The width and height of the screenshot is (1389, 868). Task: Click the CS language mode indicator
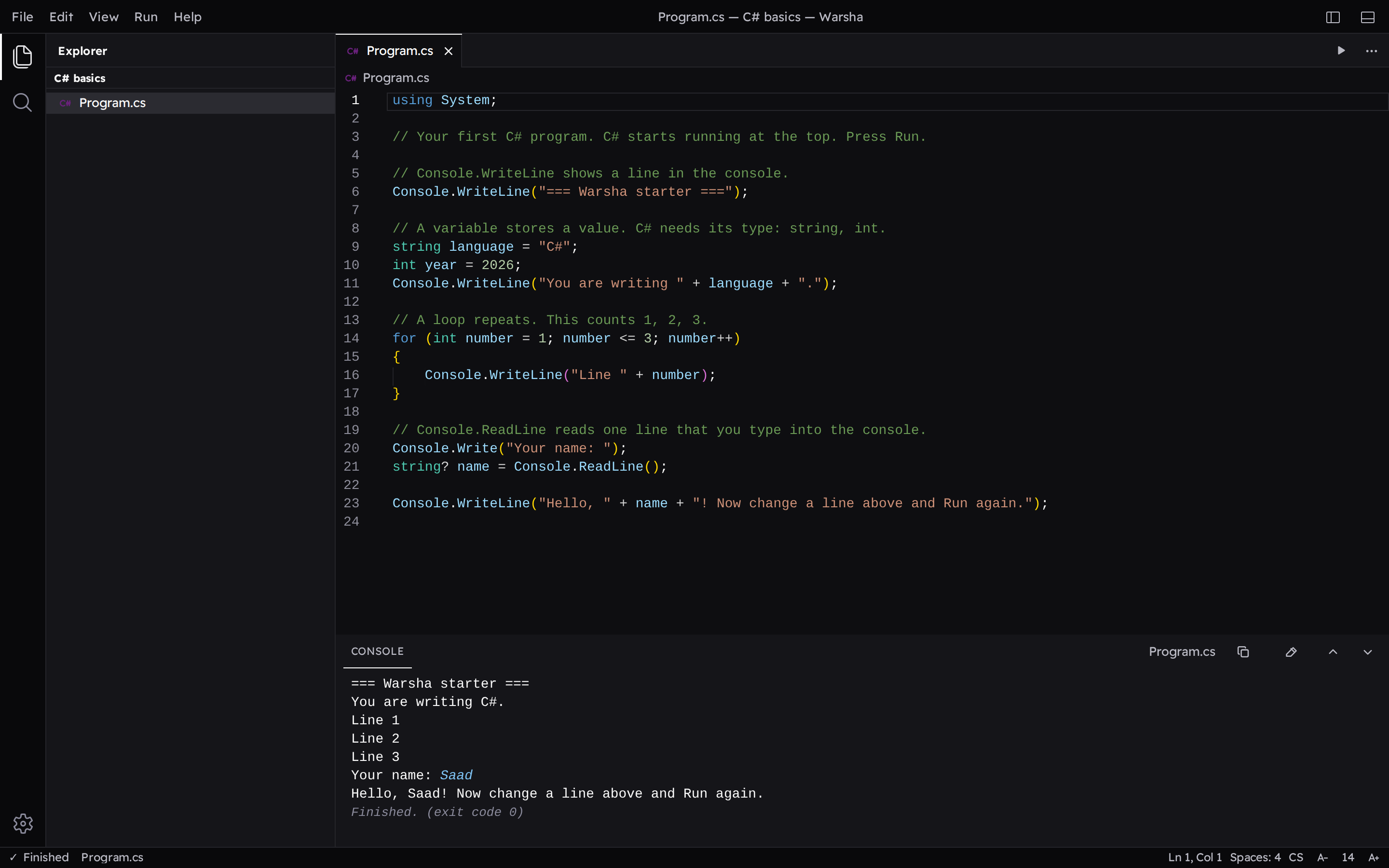pyautogui.click(x=1295, y=857)
